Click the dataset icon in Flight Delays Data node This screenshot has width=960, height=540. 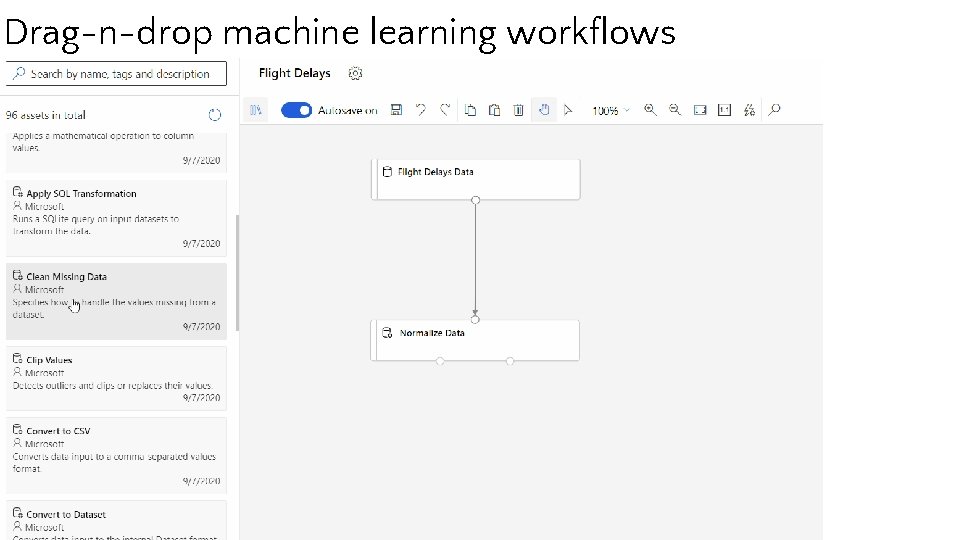coord(387,172)
